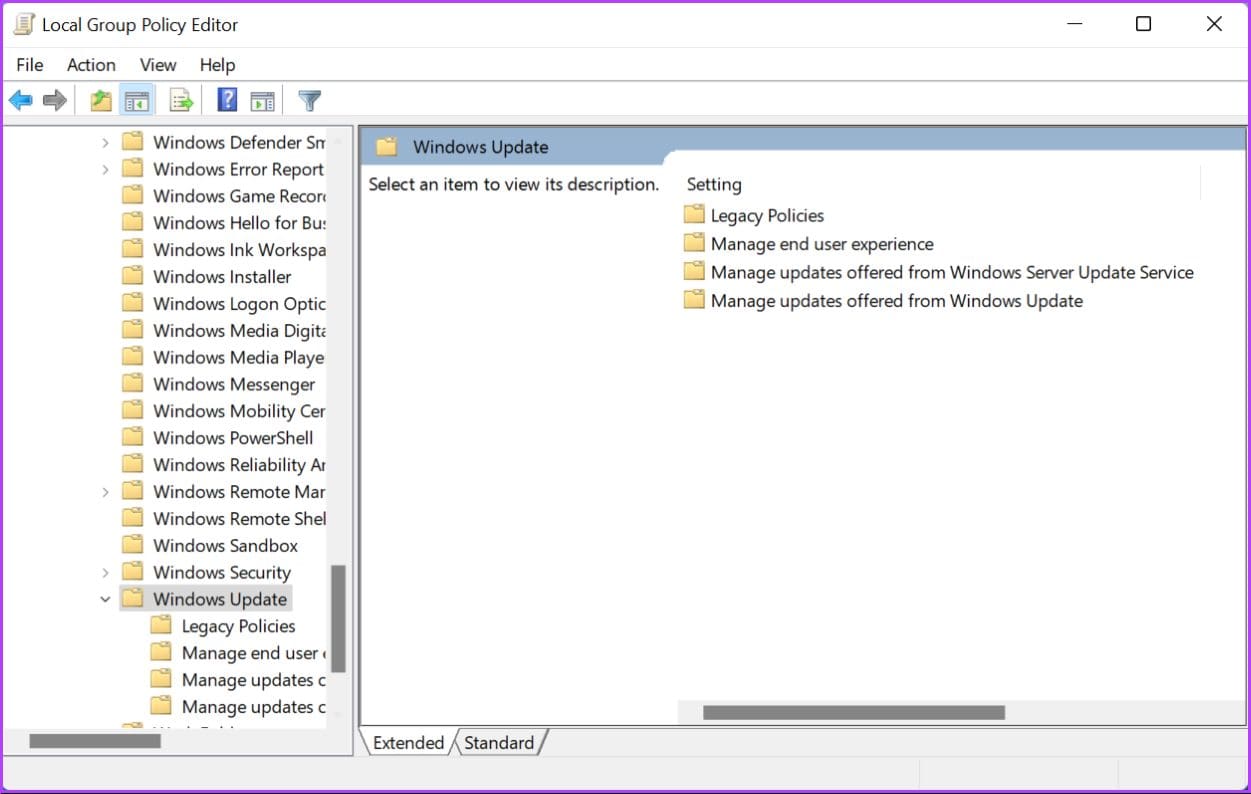Open the Action menu
Screen dimensions: 1251x794
coord(91,65)
